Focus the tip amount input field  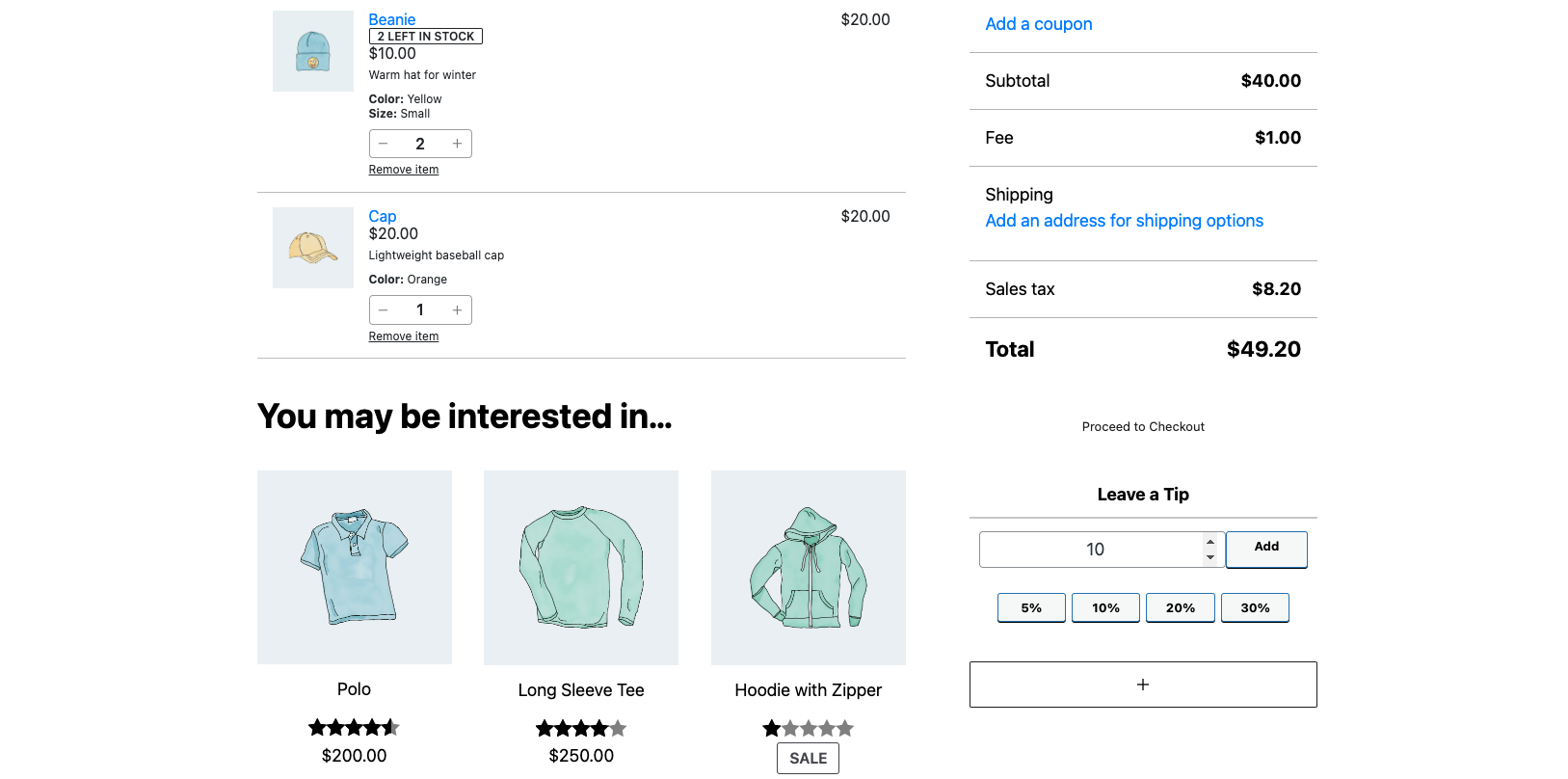tap(1091, 550)
